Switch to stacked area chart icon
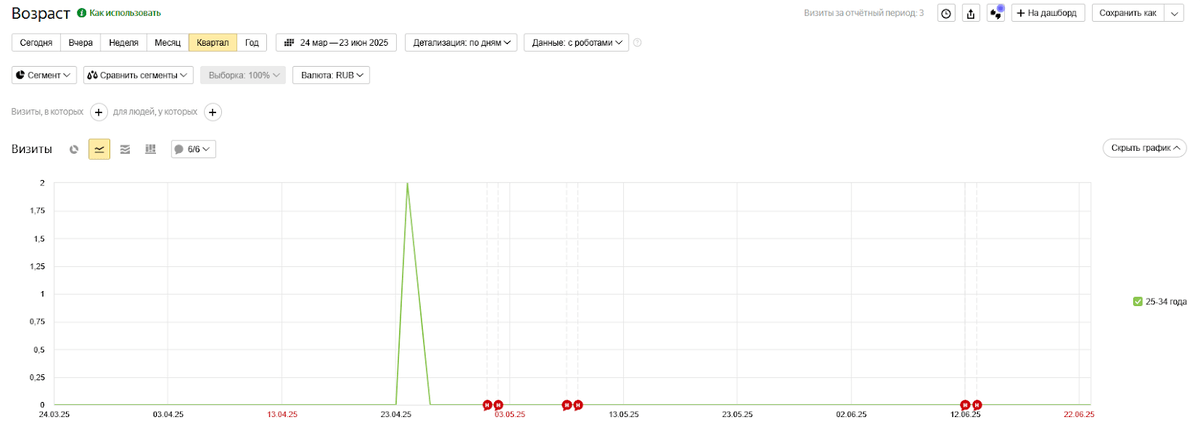Image resolution: width=1200 pixels, height=444 pixels. [125, 149]
